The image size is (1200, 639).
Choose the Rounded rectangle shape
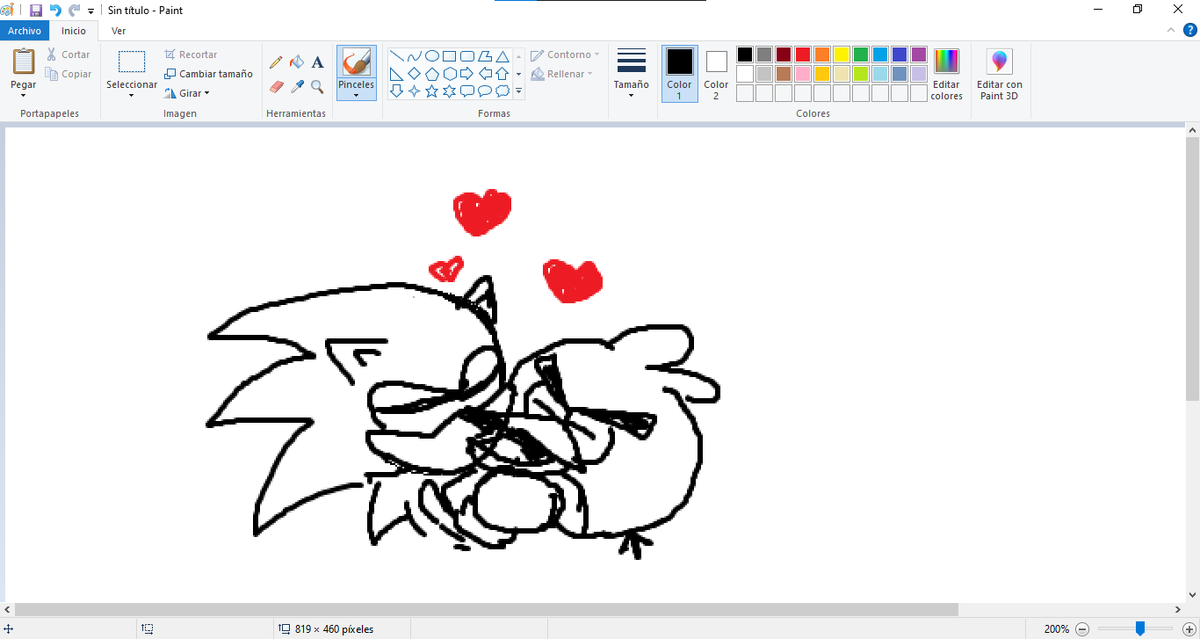[468, 56]
